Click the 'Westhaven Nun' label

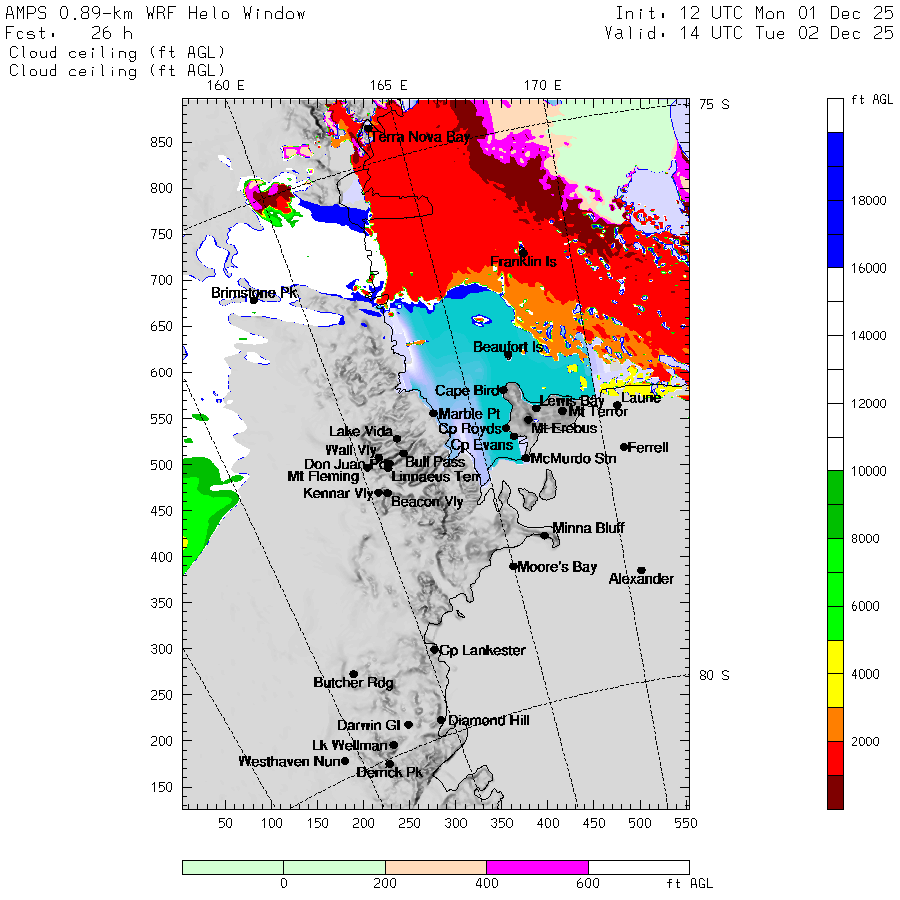pyautogui.click(x=289, y=761)
